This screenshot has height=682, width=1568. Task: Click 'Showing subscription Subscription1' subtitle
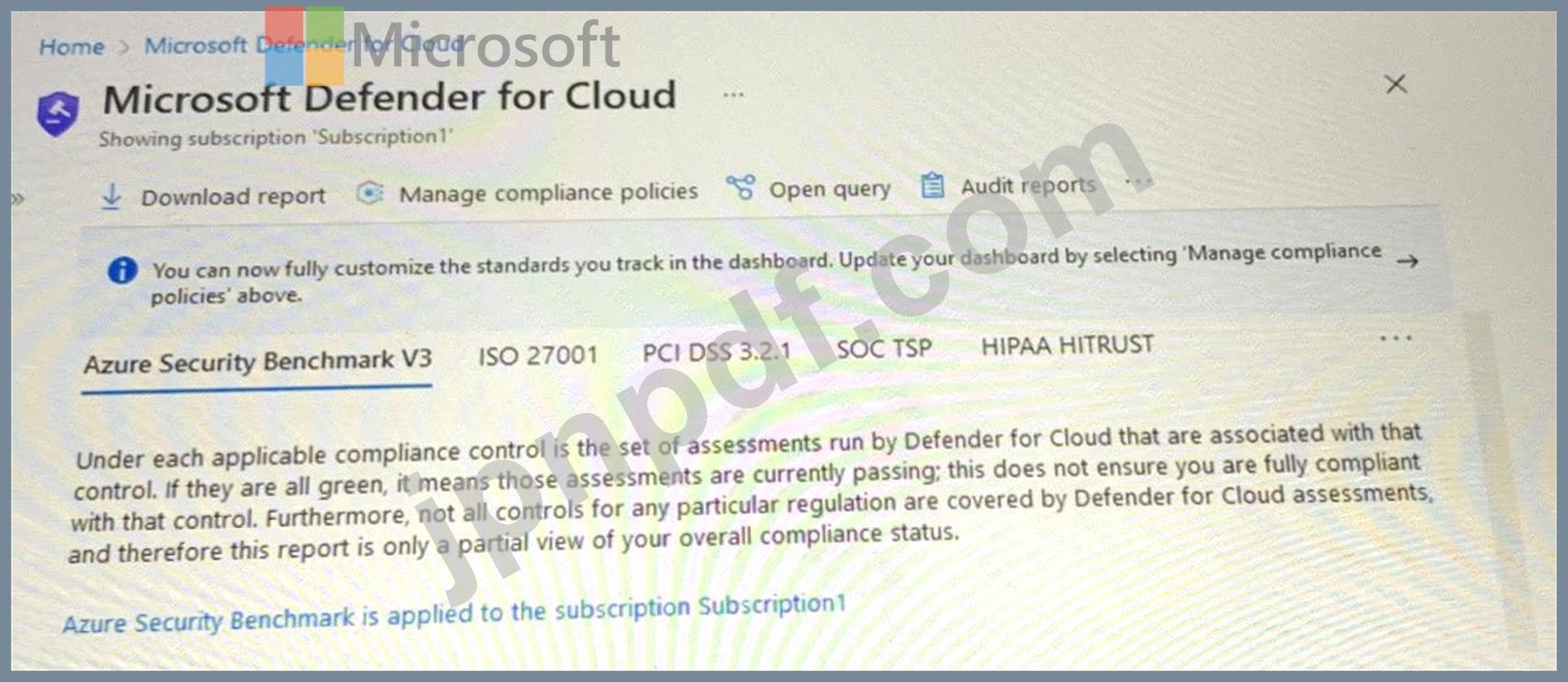click(275, 138)
